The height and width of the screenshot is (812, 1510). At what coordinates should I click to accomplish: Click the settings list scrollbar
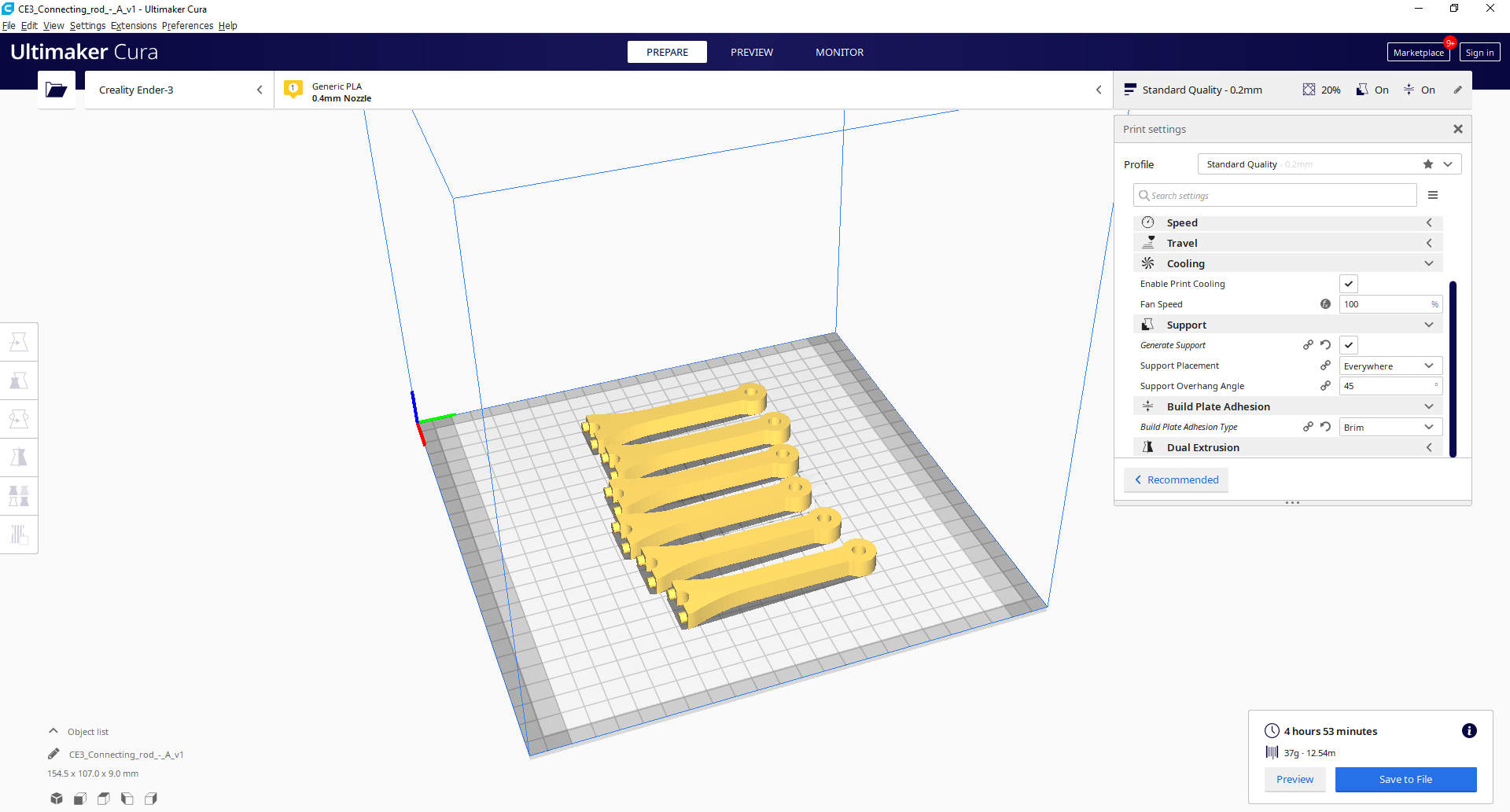pos(1453,369)
